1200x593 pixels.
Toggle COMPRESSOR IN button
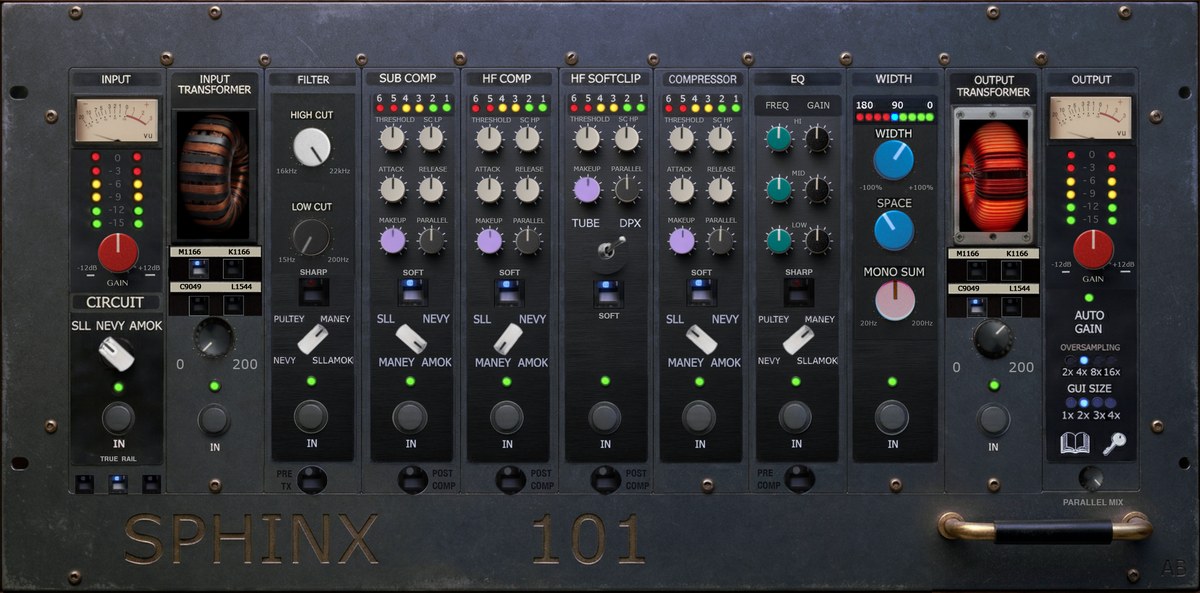[x=699, y=416]
